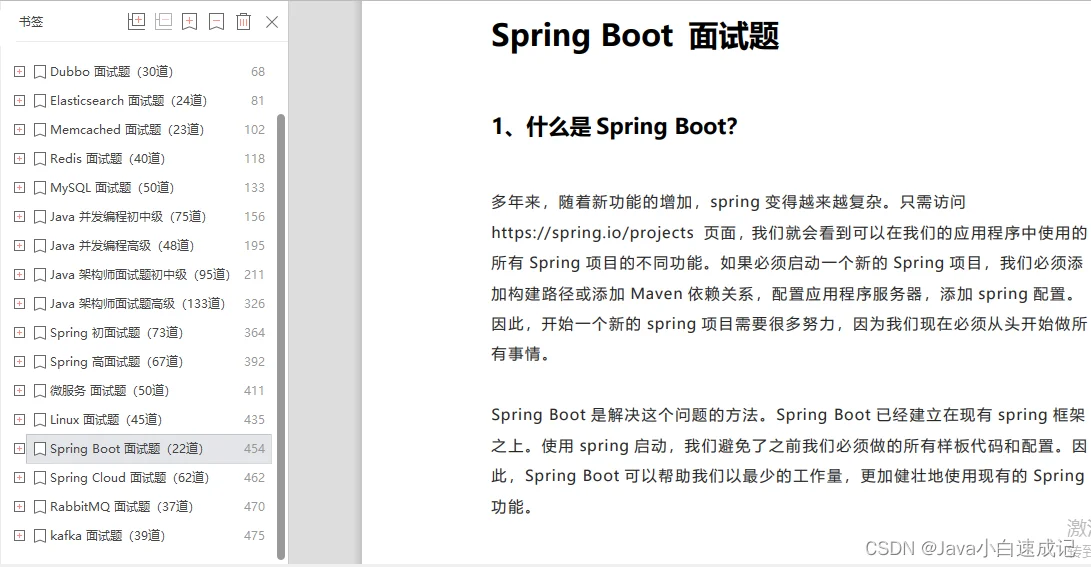Viewport: 1091px width, 567px height.
Task: Expand the Redis 面试题 bookmark
Action: coord(19,159)
